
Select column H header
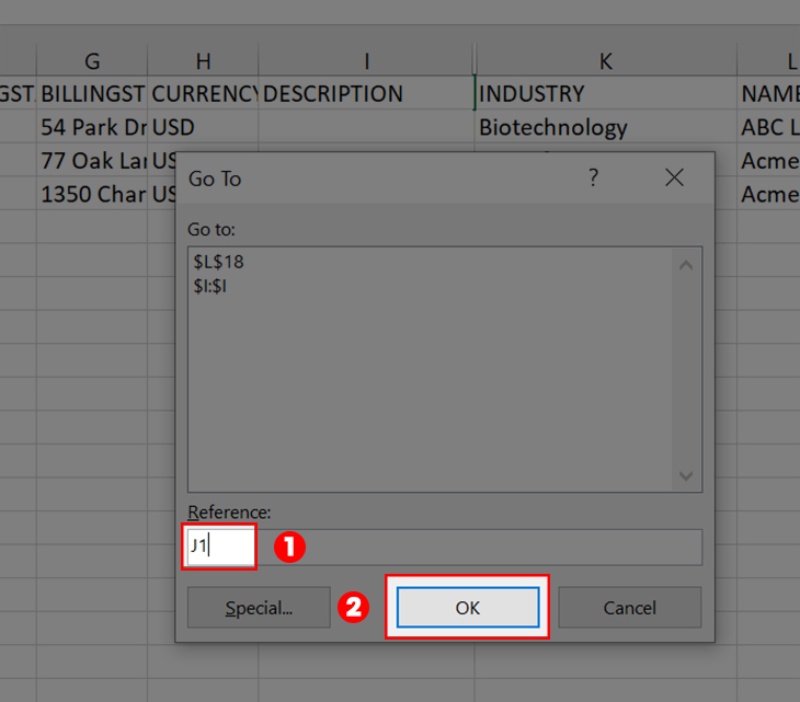tap(203, 61)
